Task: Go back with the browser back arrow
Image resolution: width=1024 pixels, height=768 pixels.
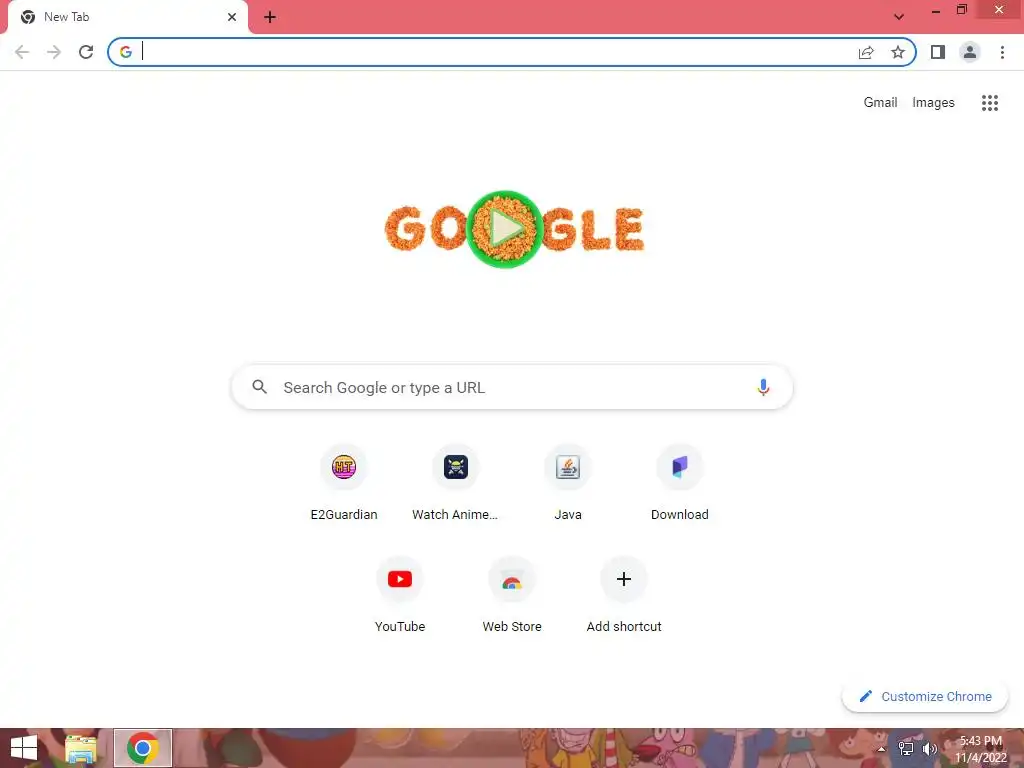Action: [22, 52]
